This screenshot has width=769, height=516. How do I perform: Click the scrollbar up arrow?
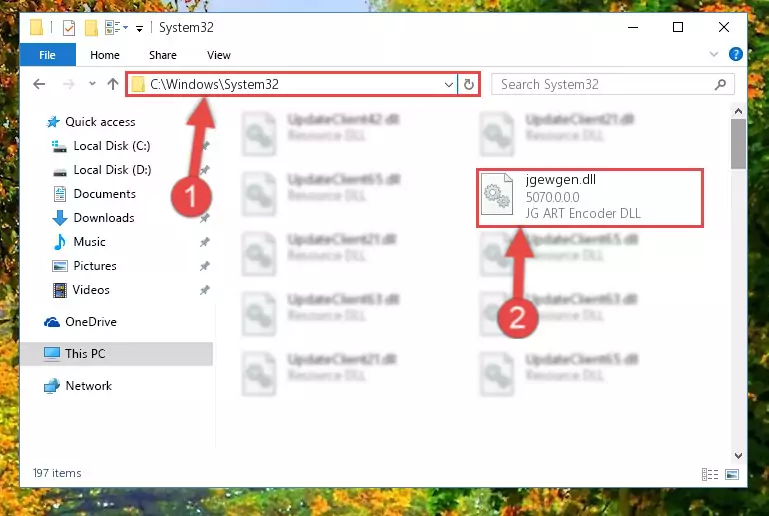pos(738,111)
